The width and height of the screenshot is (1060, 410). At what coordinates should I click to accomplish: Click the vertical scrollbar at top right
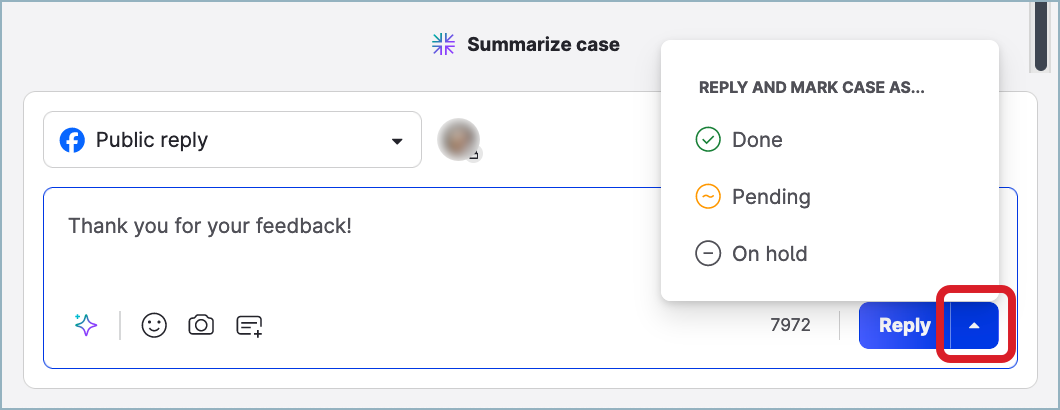click(1040, 35)
